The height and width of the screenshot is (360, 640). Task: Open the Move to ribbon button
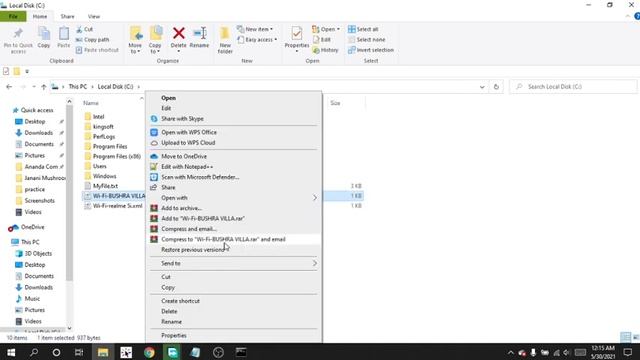136,40
